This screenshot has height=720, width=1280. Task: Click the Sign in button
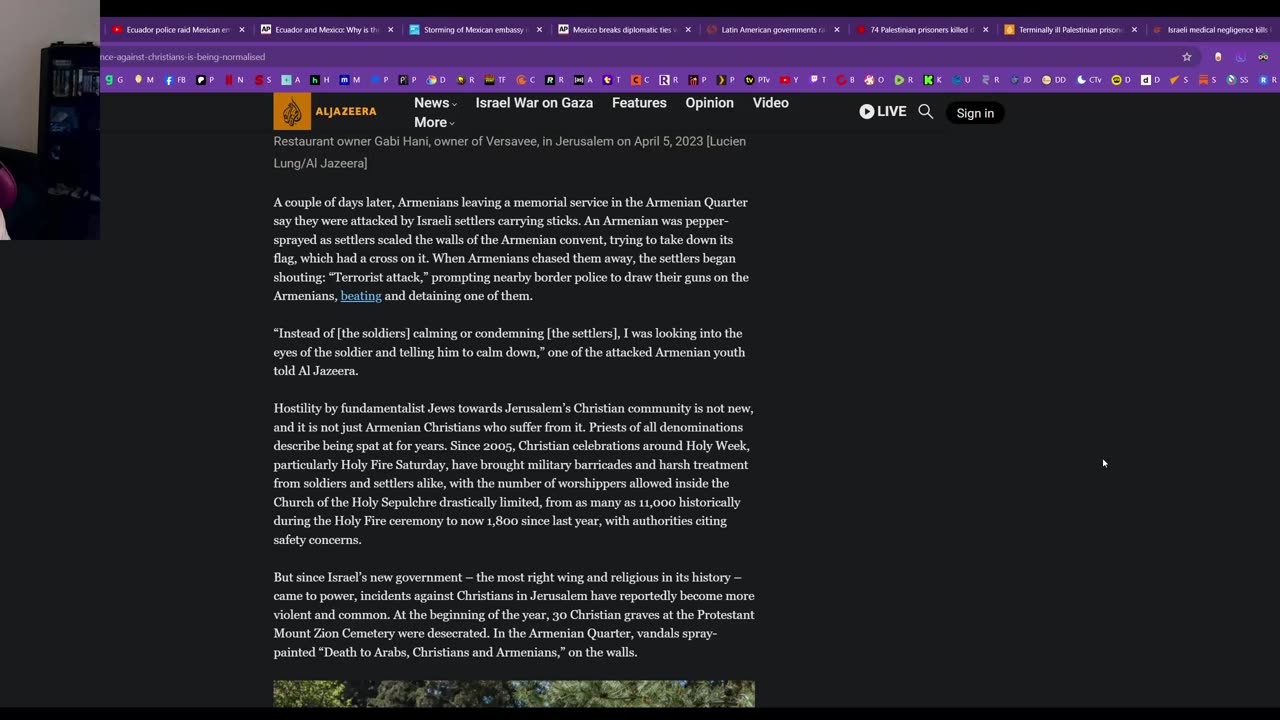[x=975, y=113]
